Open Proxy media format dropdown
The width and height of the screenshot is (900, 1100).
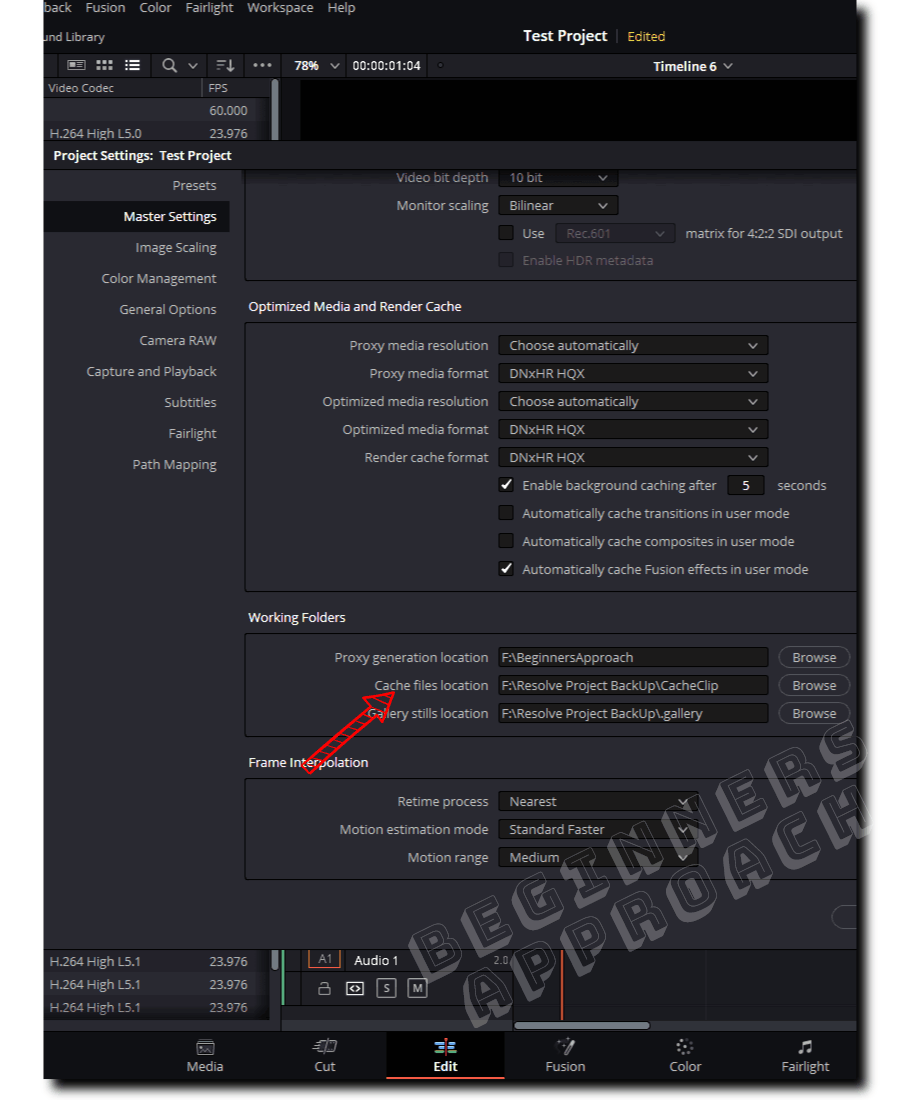click(x=633, y=374)
